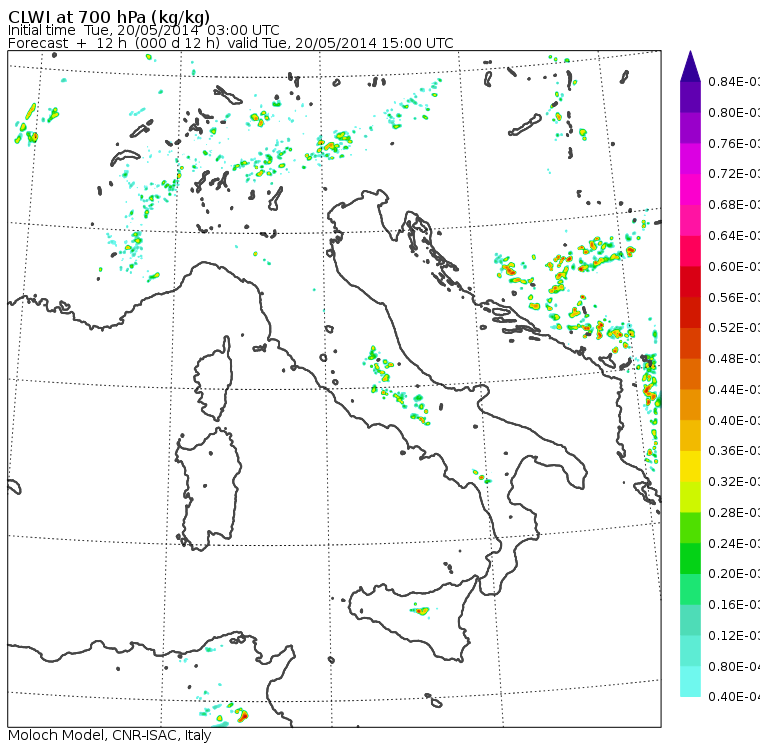Pick the yellow band between 0.32E-03 and 0.36E-03
The image size is (760, 749).
(690, 466)
